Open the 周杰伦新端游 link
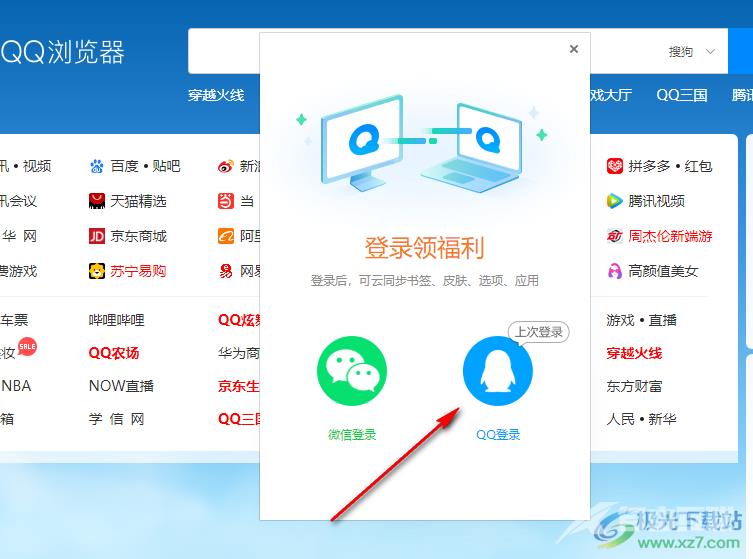 [670, 236]
